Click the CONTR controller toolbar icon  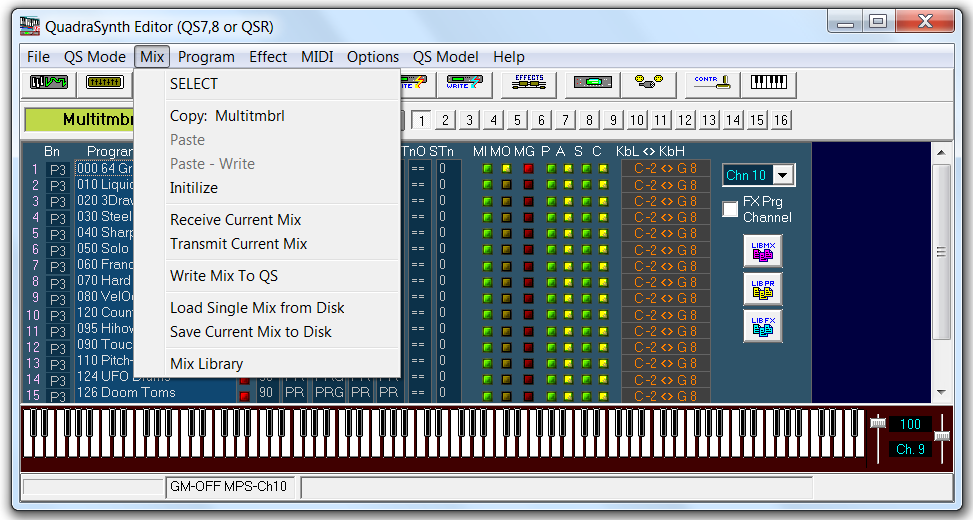711,84
